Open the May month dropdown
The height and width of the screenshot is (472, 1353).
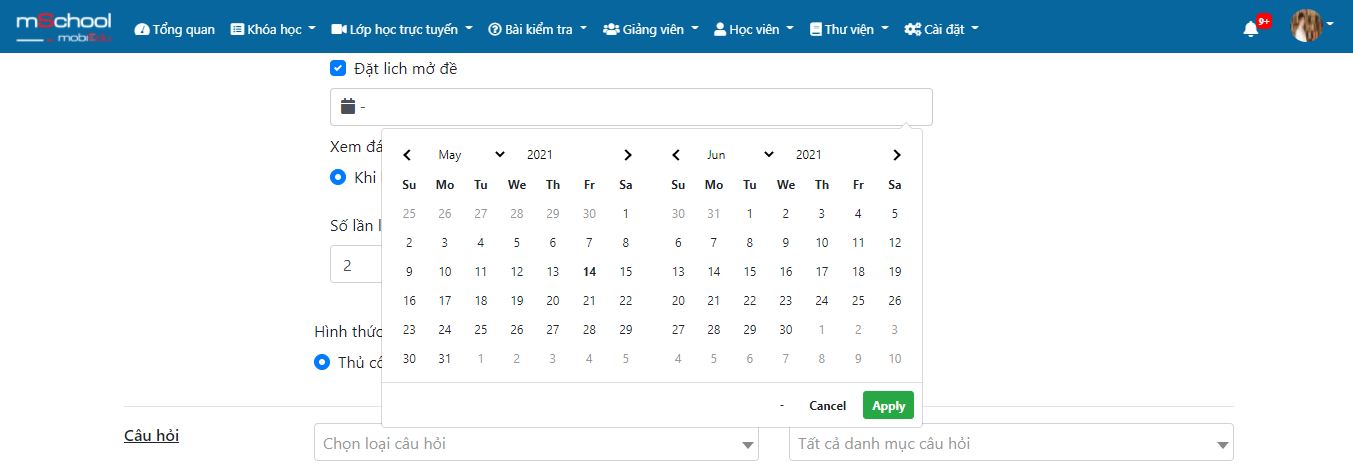[471, 155]
